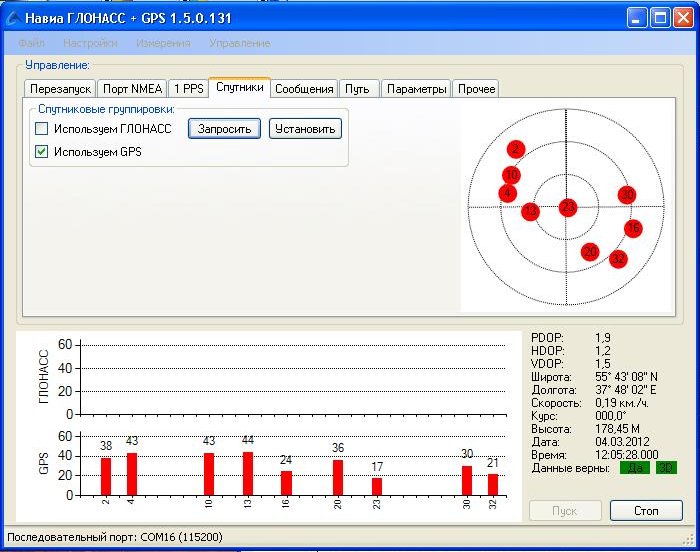The height and width of the screenshot is (552, 700).
Task: Click latitude value 55° 43' 08" N
Action: click(626, 377)
